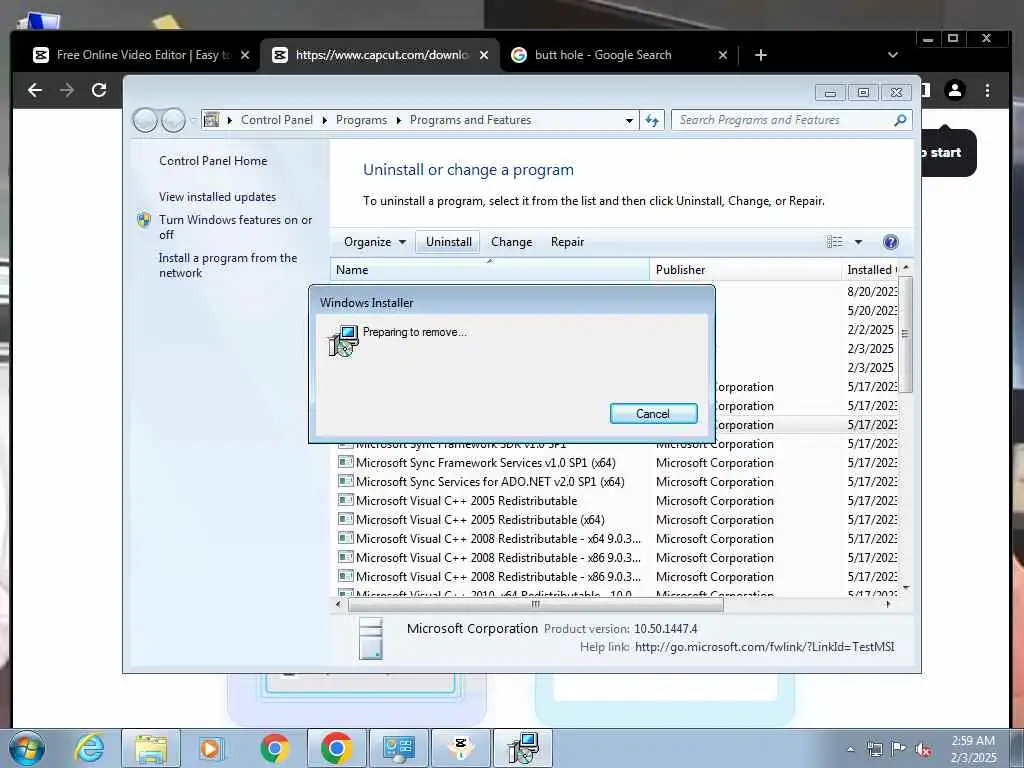Click the CapCut installer taskbar button
This screenshot has width=1024, height=768.
[461, 748]
